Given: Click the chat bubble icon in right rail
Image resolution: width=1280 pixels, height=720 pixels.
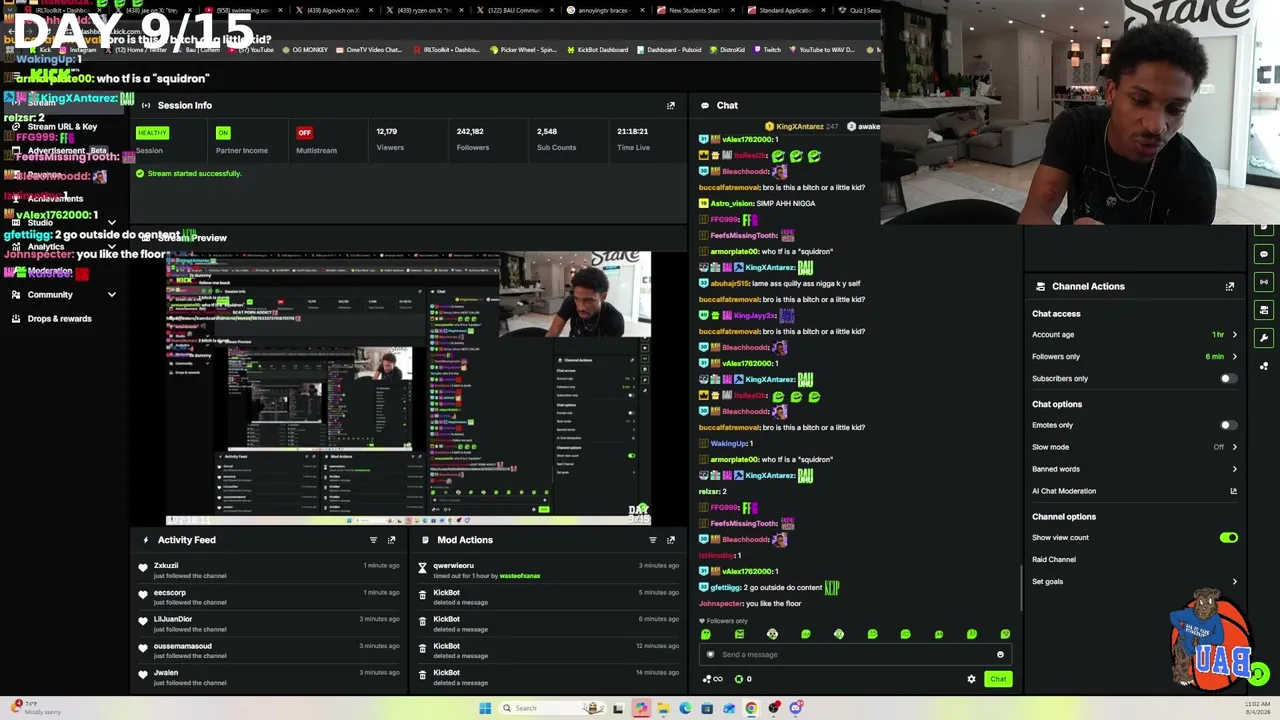Looking at the screenshot, I should pos(1264,254).
